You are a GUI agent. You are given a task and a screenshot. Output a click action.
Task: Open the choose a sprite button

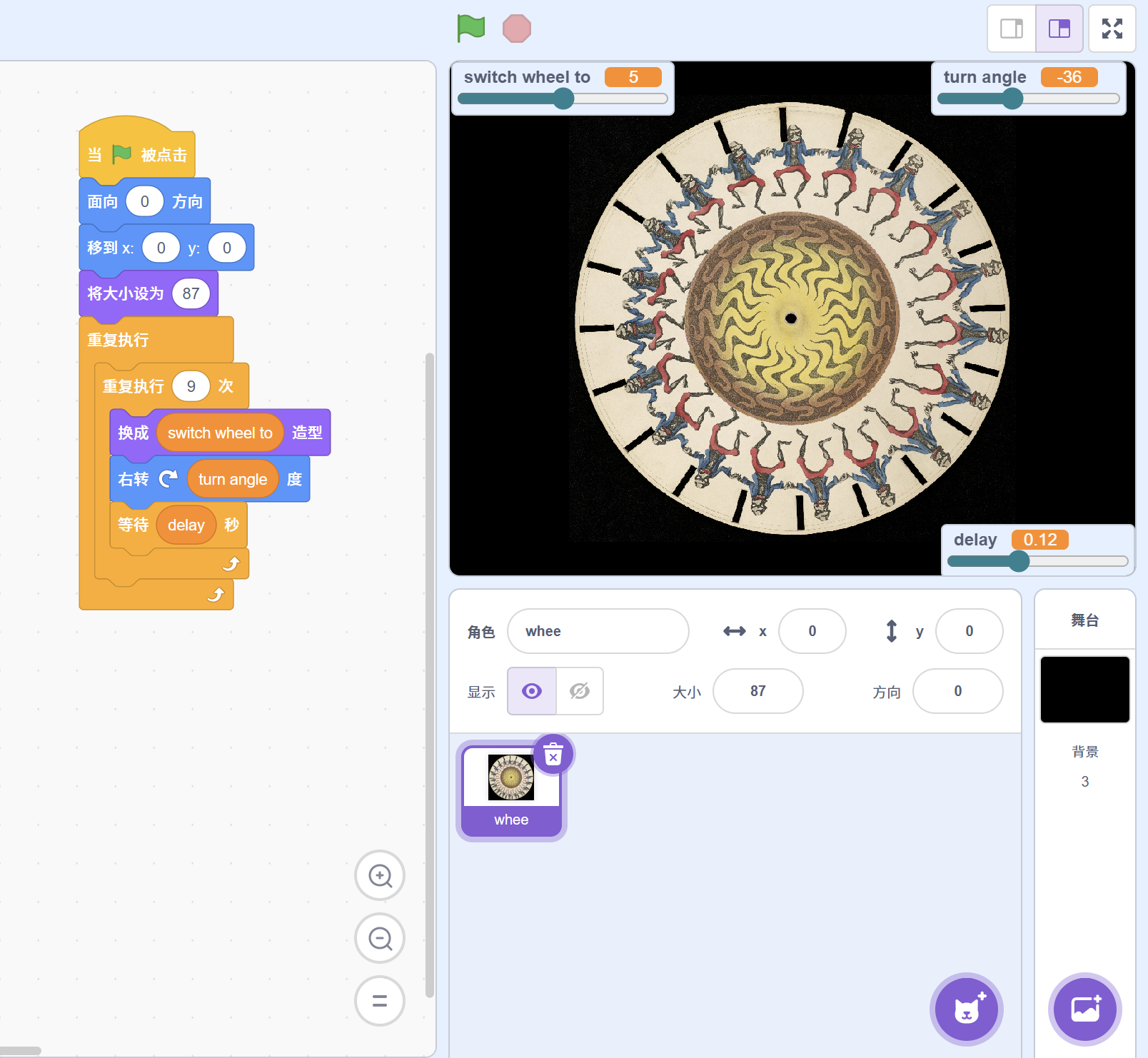(967, 1009)
